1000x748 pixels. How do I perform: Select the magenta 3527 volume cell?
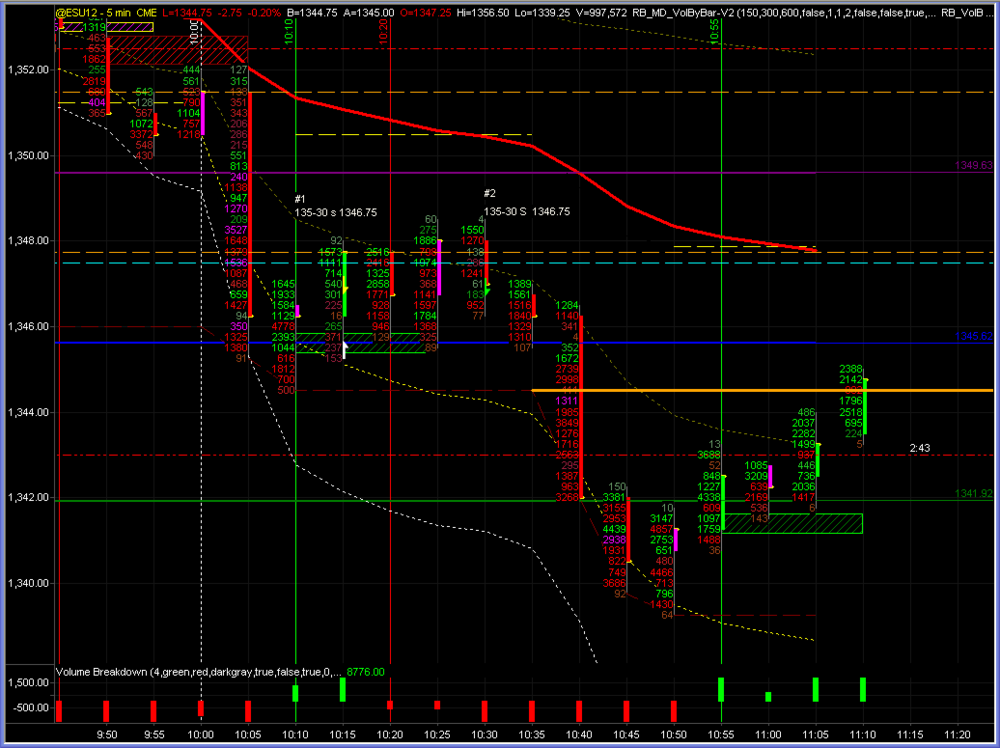coord(236,230)
